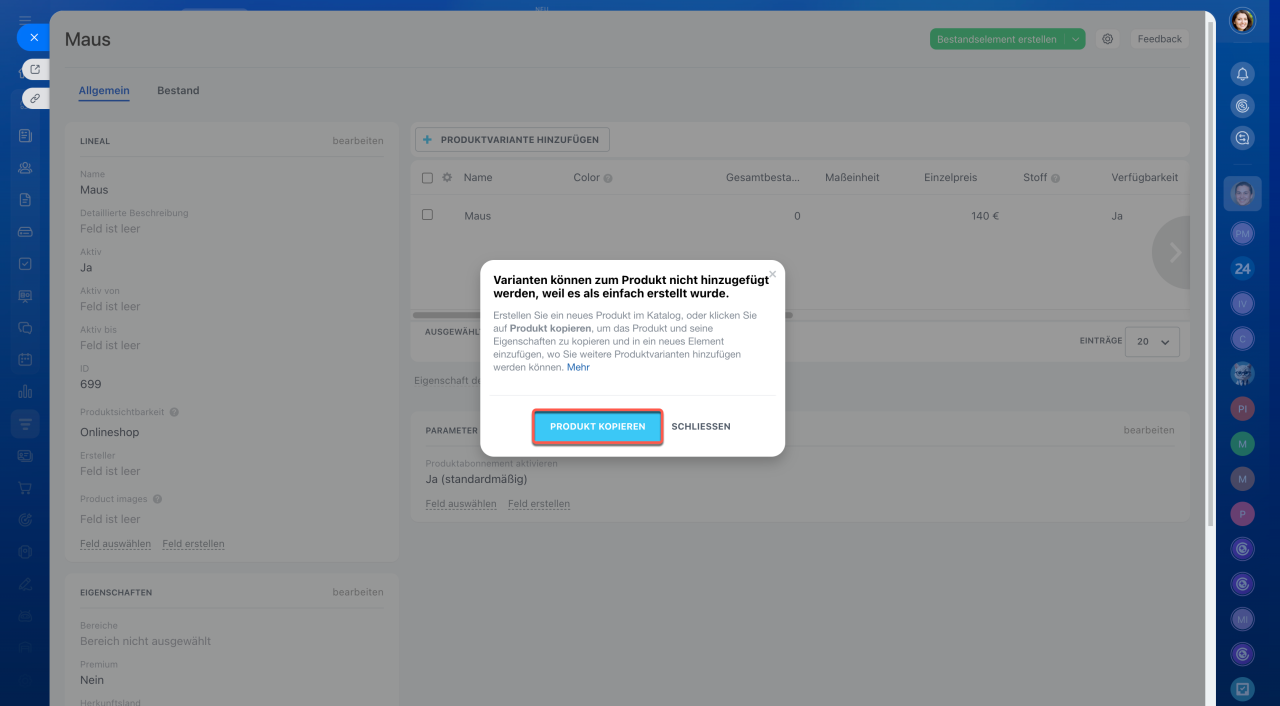Close the dialog with the small X
This screenshot has height=706, width=1280.
[x=772, y=274]
